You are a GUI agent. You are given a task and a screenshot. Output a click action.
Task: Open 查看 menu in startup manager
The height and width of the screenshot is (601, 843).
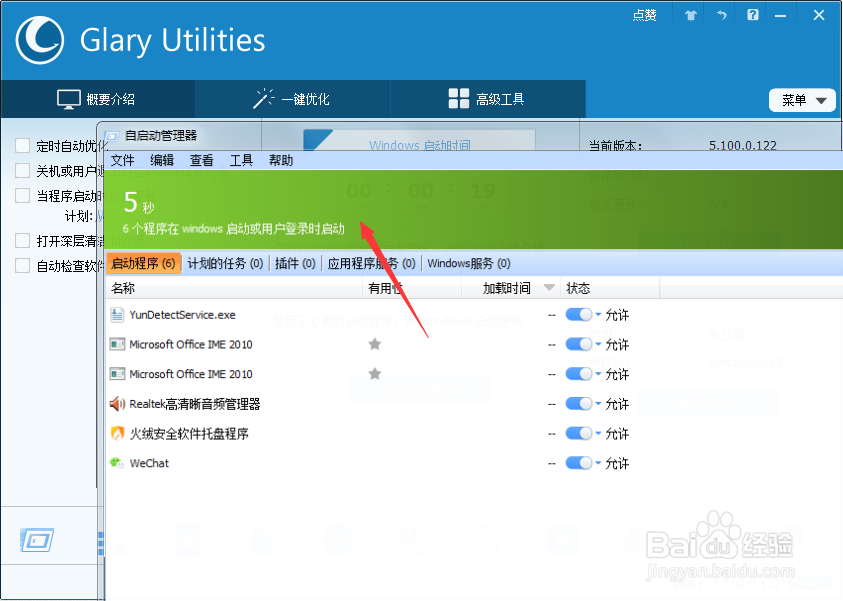point(202,160)
